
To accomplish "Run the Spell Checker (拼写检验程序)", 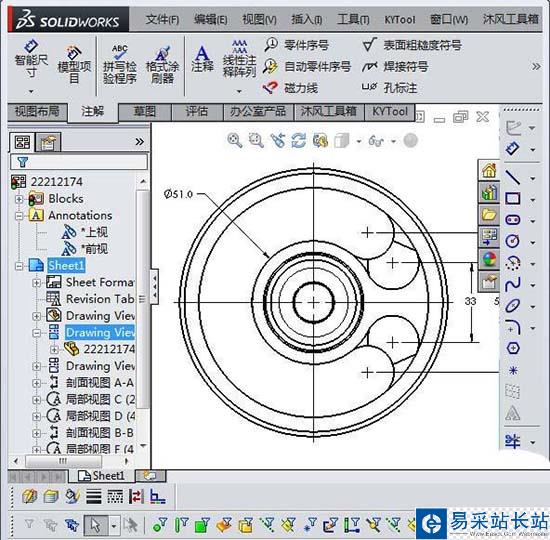I will (x=120, y=65).
